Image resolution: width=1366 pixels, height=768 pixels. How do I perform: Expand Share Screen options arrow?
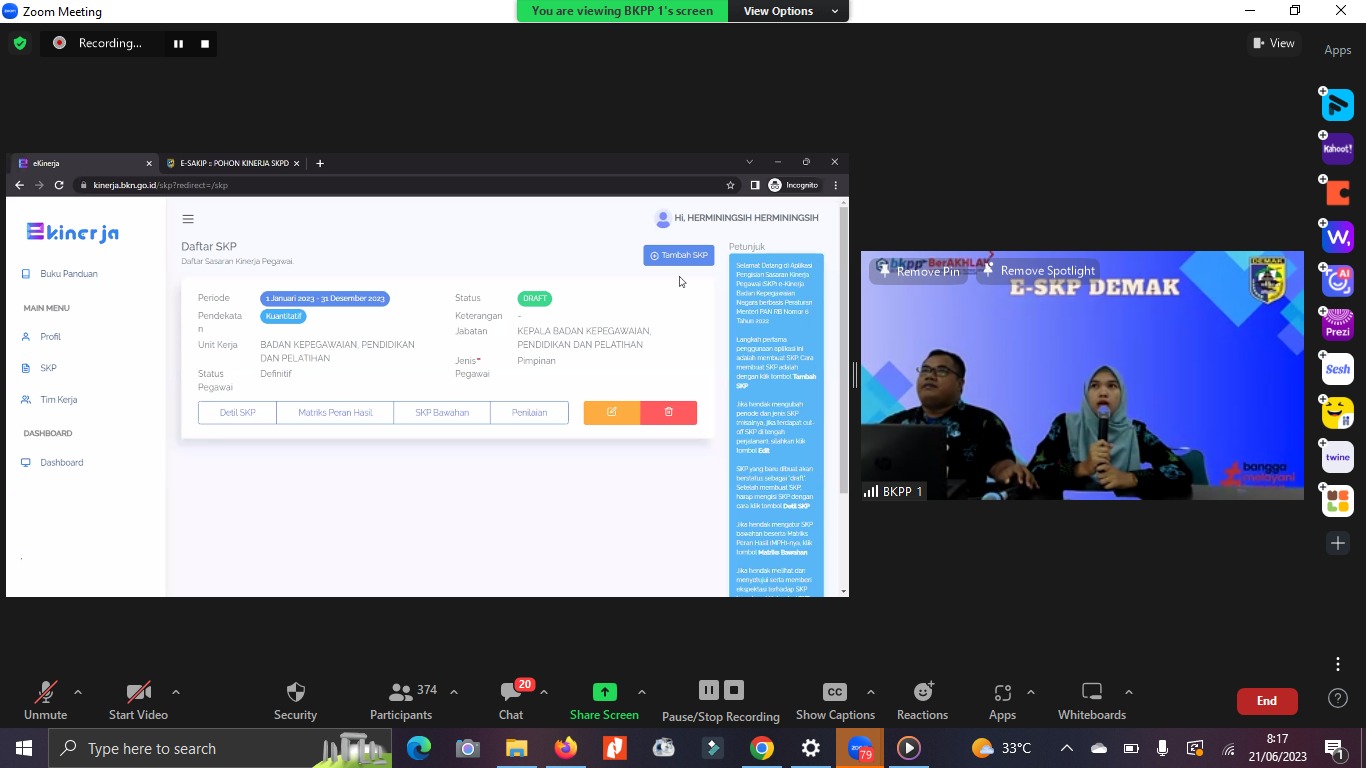[x=641, y=692]
